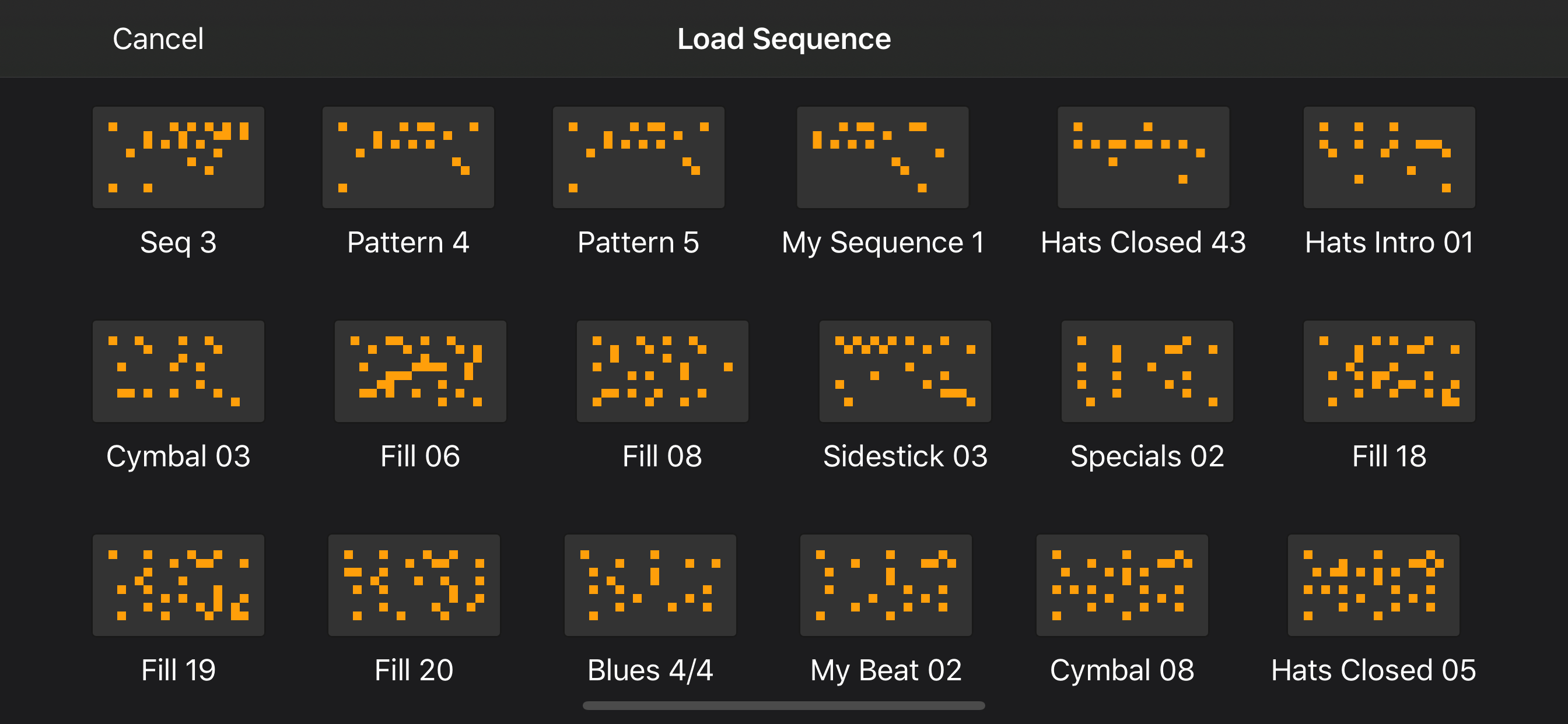
Task: Load the Fill 18 pattern
Action: pyautogui.click(x=1389, y=371)
